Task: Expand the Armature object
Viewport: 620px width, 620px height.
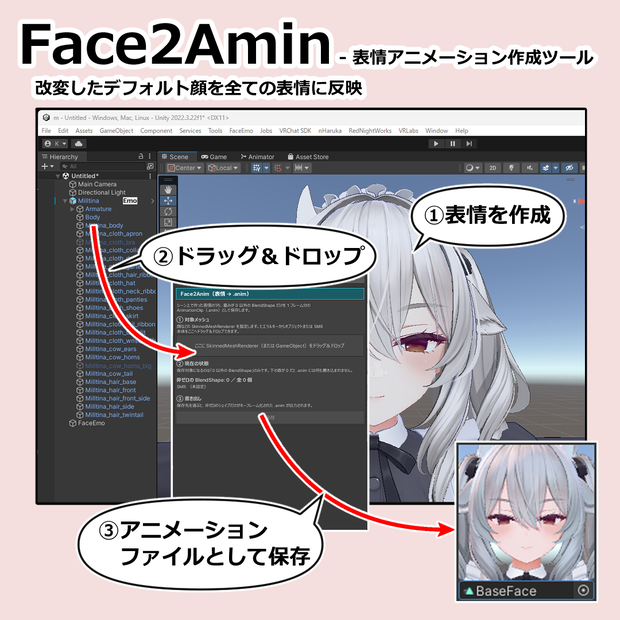Action: pos(72,209)
